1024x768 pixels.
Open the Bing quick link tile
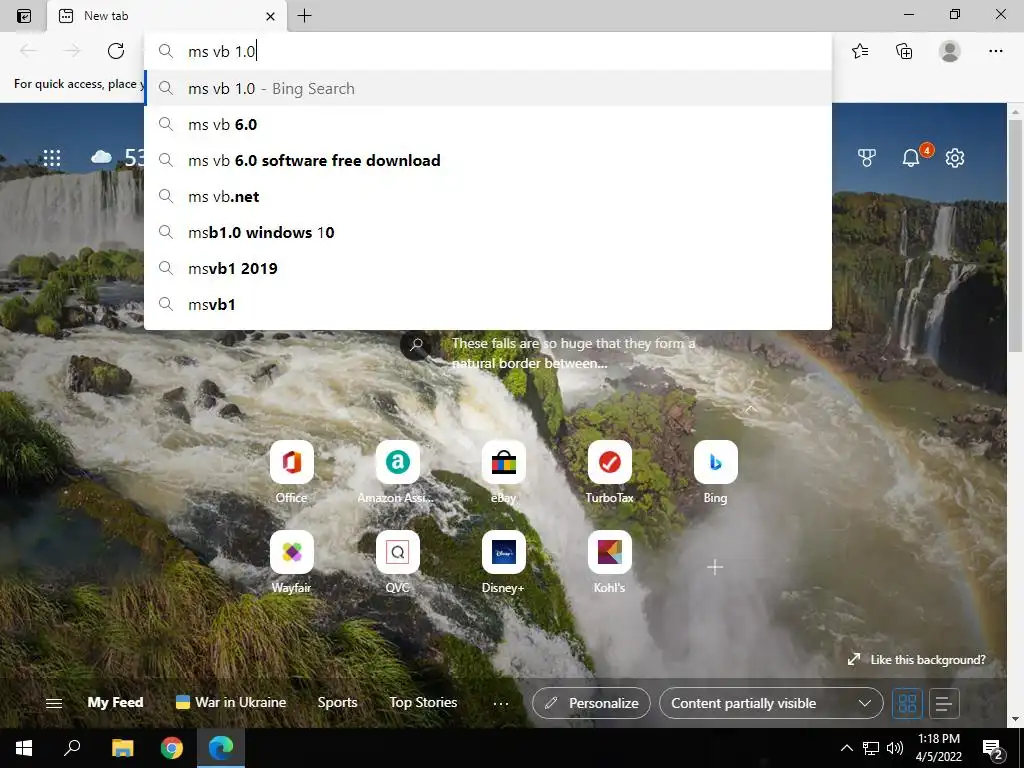(x=715, y=462)
